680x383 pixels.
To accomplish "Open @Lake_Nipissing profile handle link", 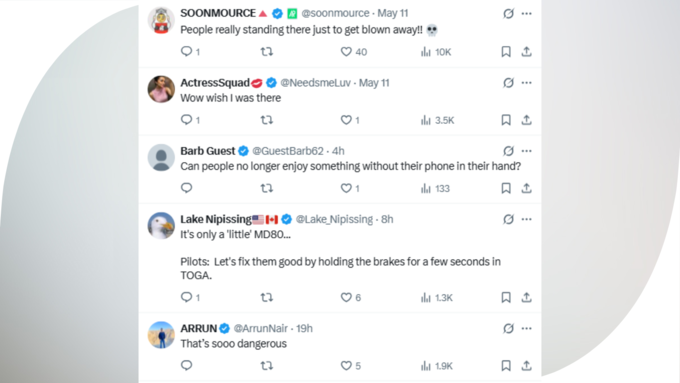I will click(334, 219).
